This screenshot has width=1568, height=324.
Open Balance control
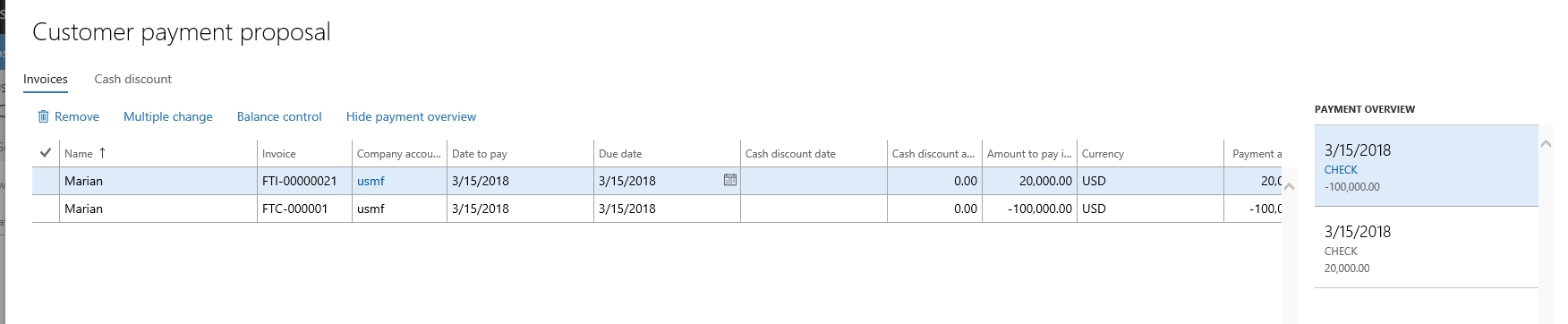point(279,116)
